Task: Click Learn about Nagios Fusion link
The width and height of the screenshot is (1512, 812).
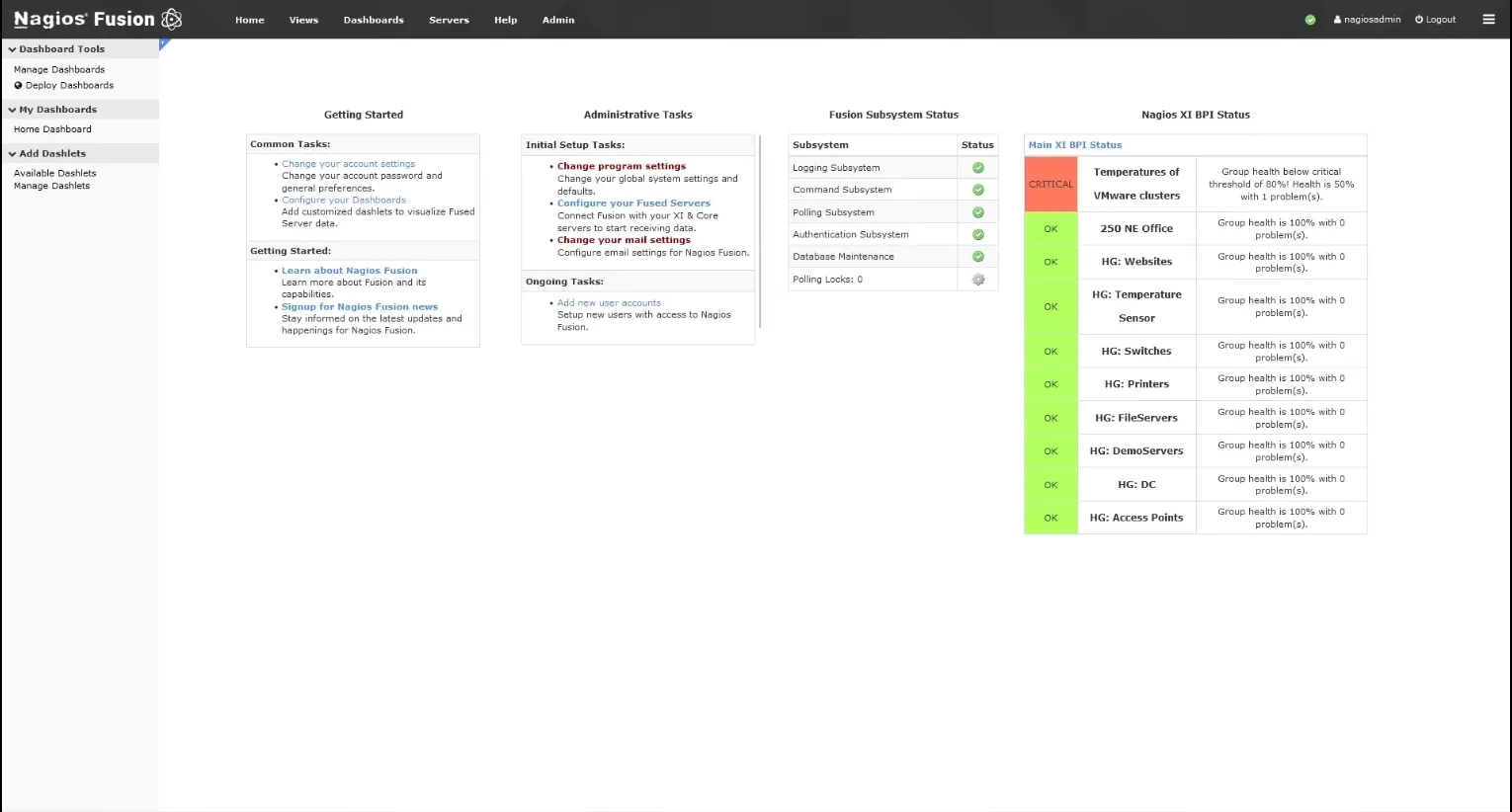Action: point(350,271)
